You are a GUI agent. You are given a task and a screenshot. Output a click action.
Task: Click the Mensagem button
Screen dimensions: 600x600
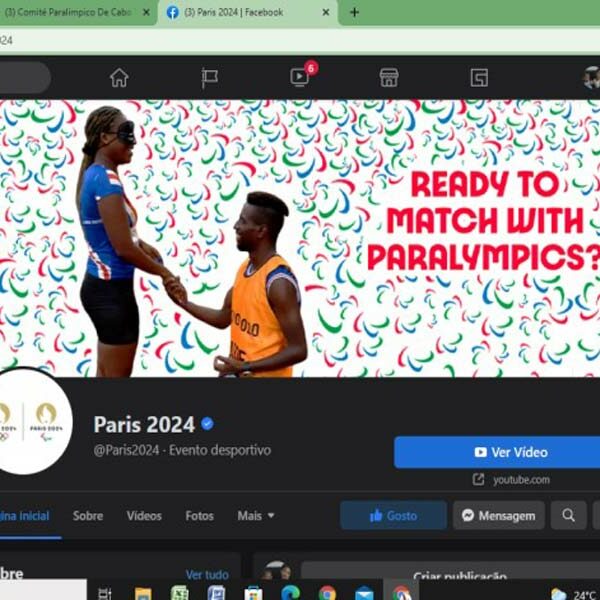(x=498, y=515)
